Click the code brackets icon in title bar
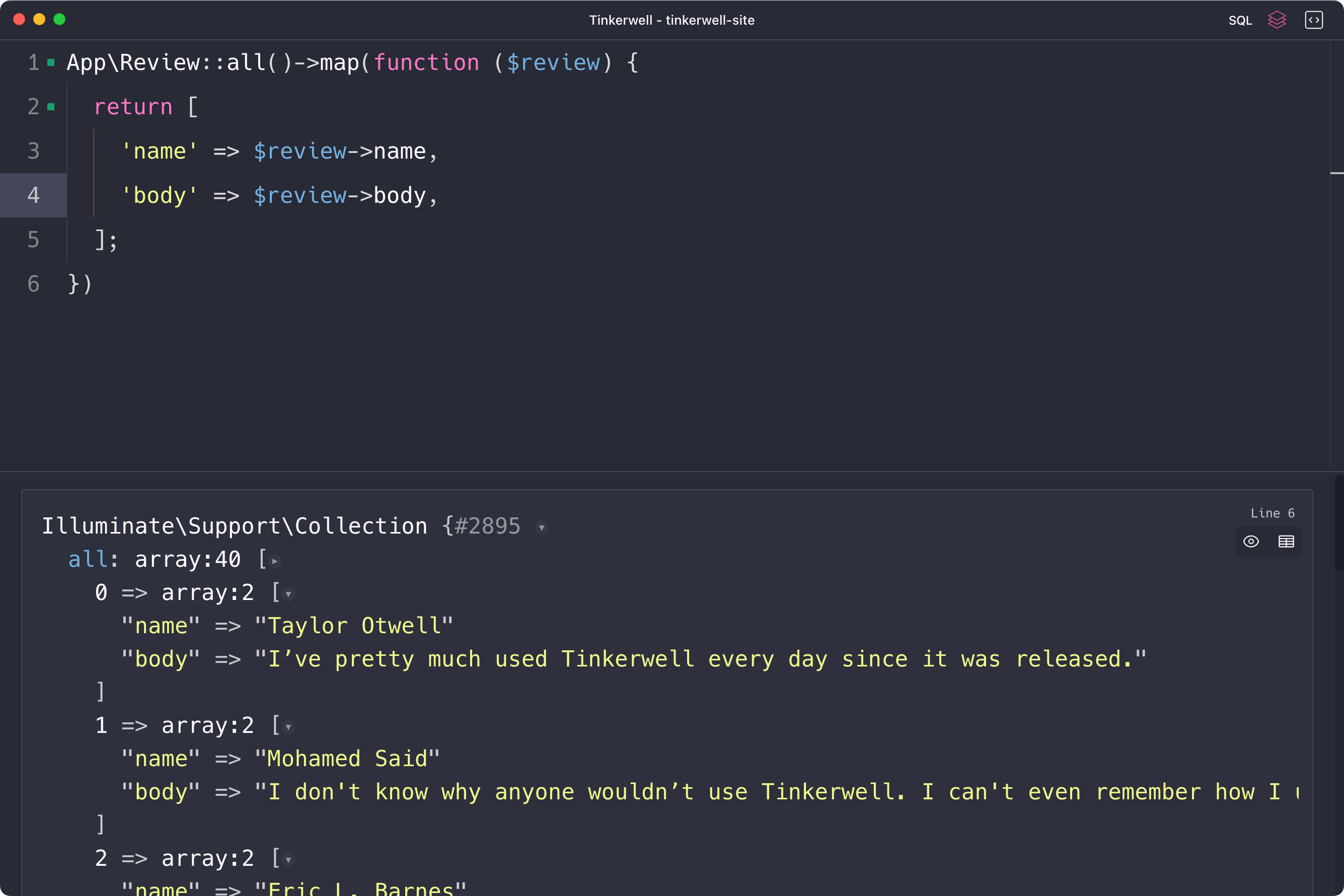Screen dimensions: 1344x896 pyautogui.click(x=1314, y=20)
